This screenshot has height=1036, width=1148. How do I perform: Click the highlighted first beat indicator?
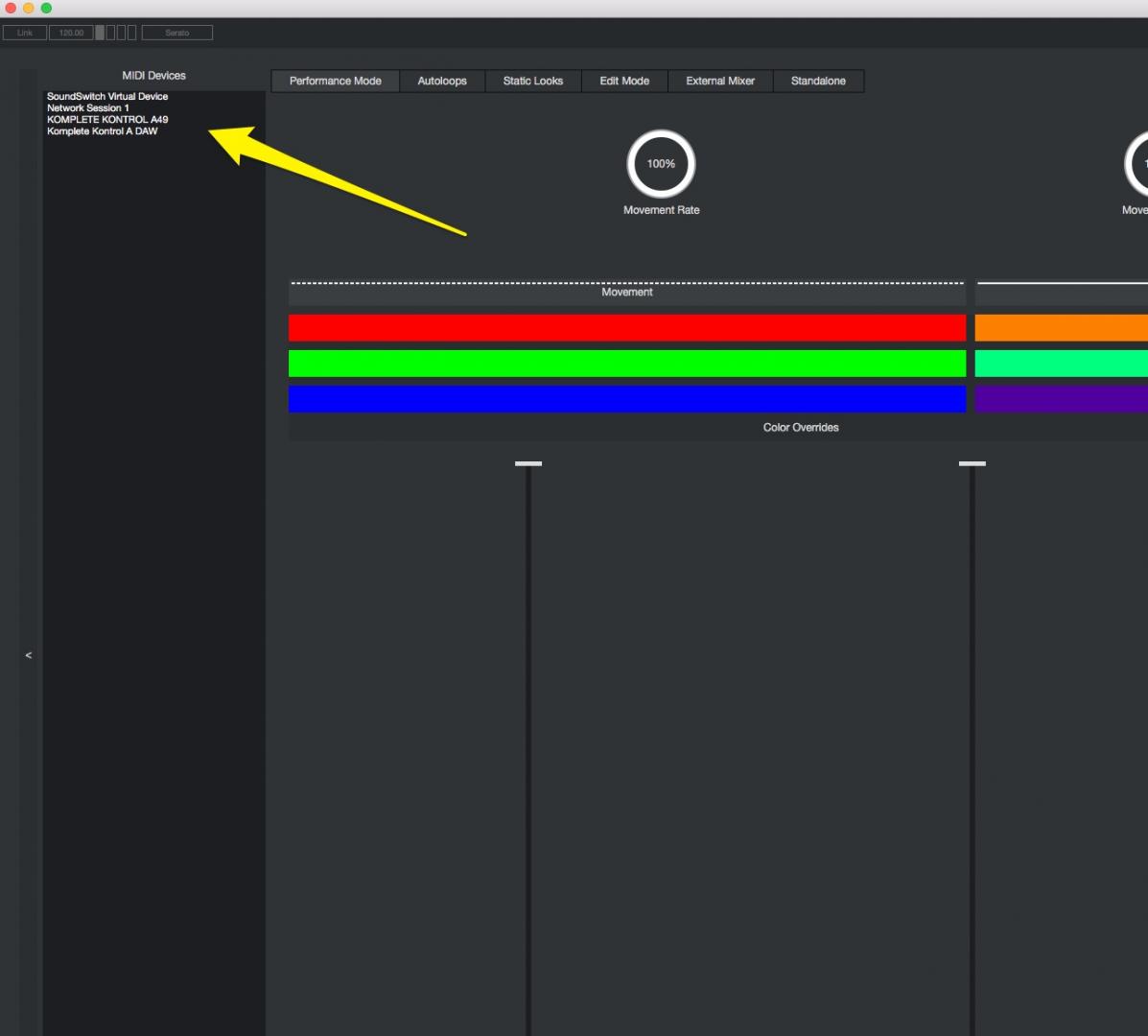[x=100, y=33]
